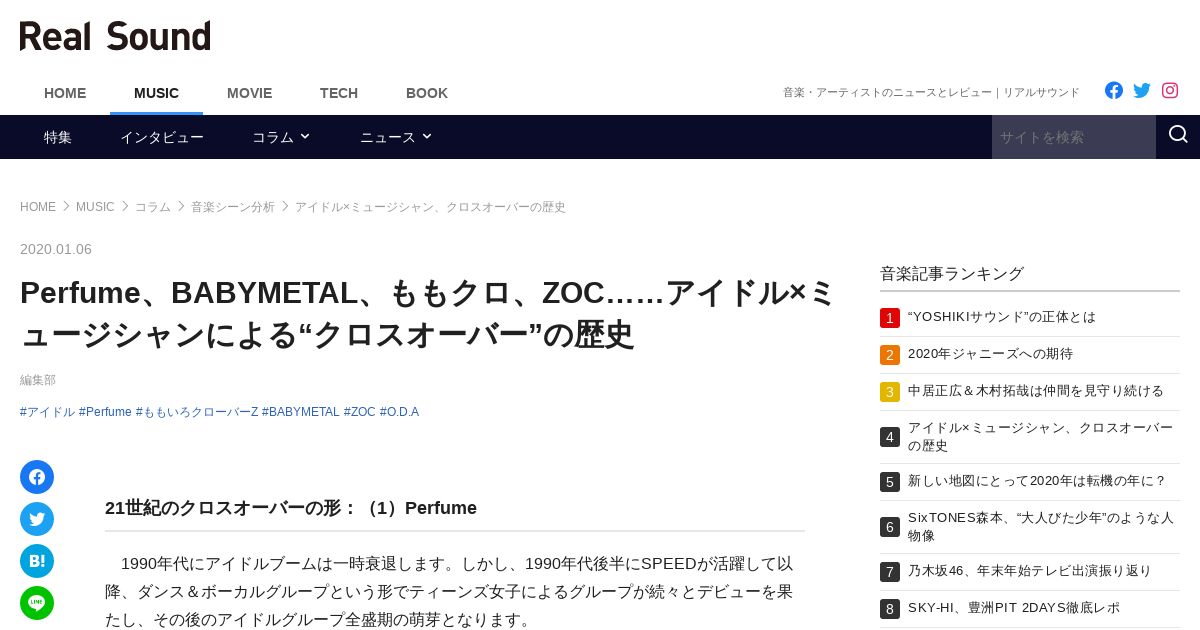Switch to the TECH tab
This screenshot has height=630, width=1200.
pos(339,93)
